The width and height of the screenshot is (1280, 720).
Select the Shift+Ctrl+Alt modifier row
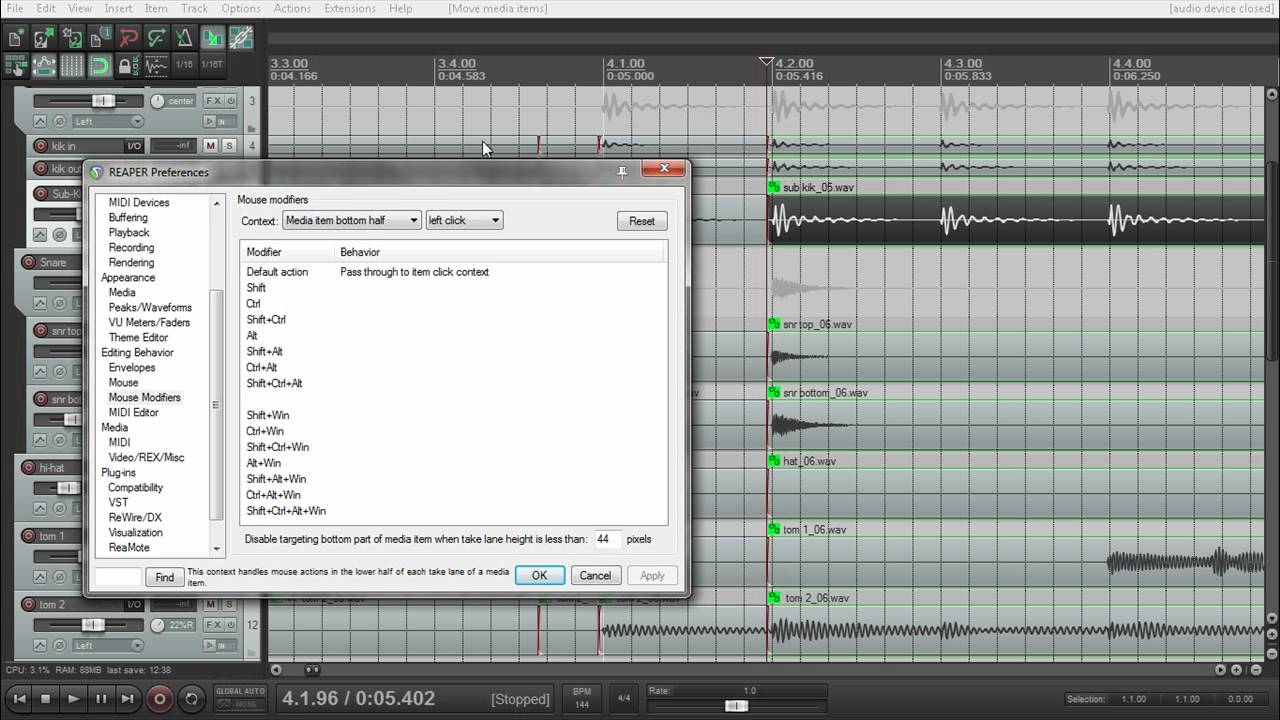[453, 383]
